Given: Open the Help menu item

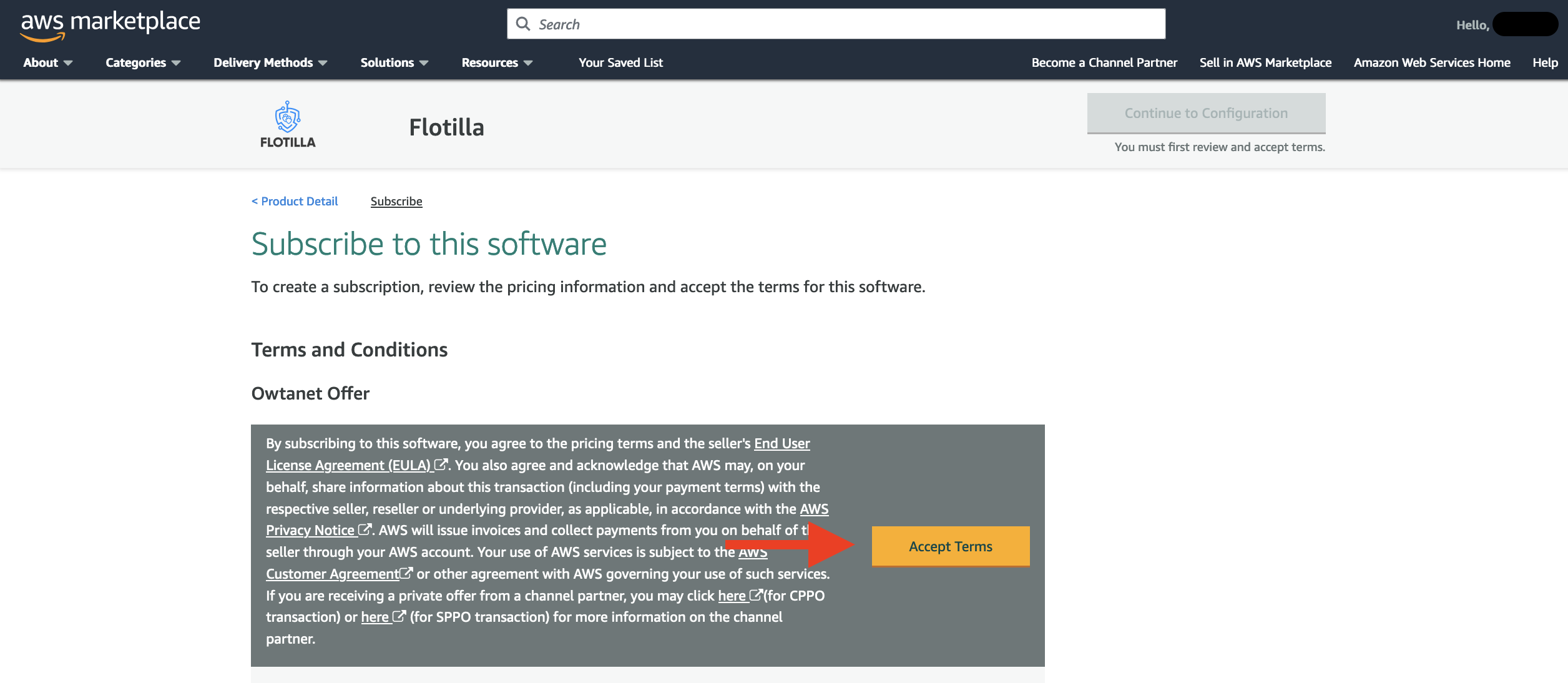Looking at the screenshot, I should pos(1545,62).
